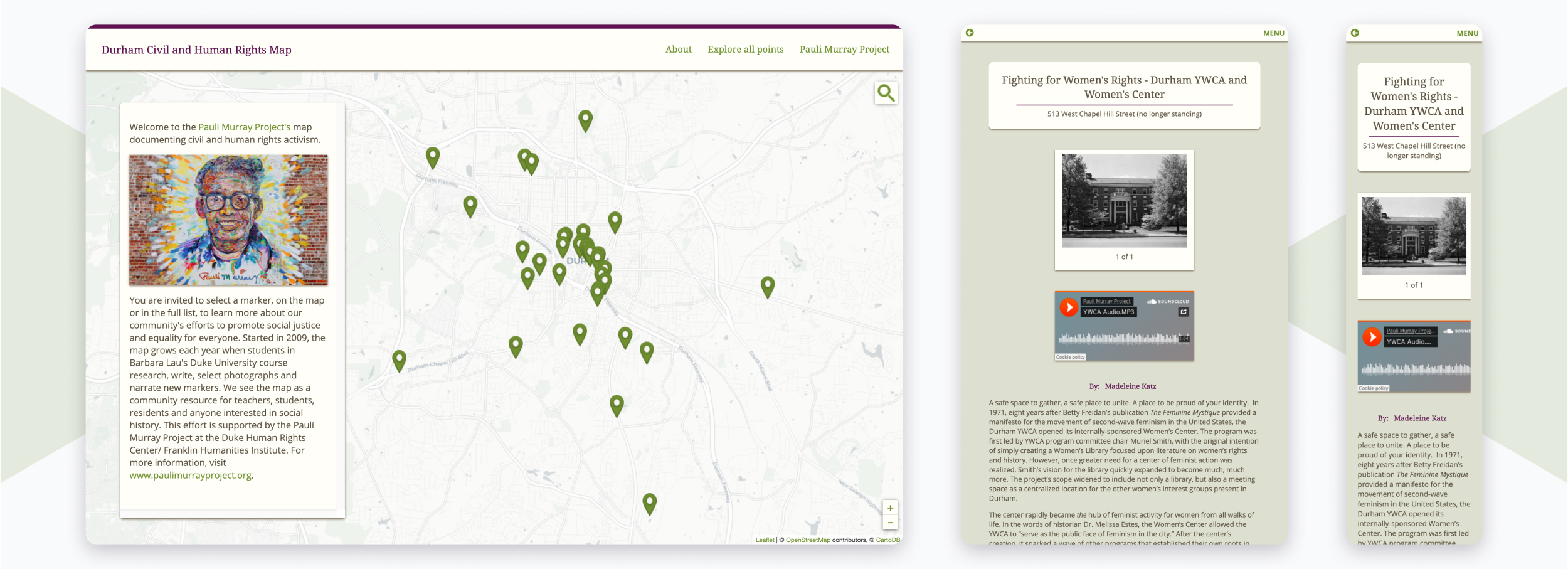Open www.paulimurrayproject.org from the intro text
1568x569 pixels.
coord(191,475)
